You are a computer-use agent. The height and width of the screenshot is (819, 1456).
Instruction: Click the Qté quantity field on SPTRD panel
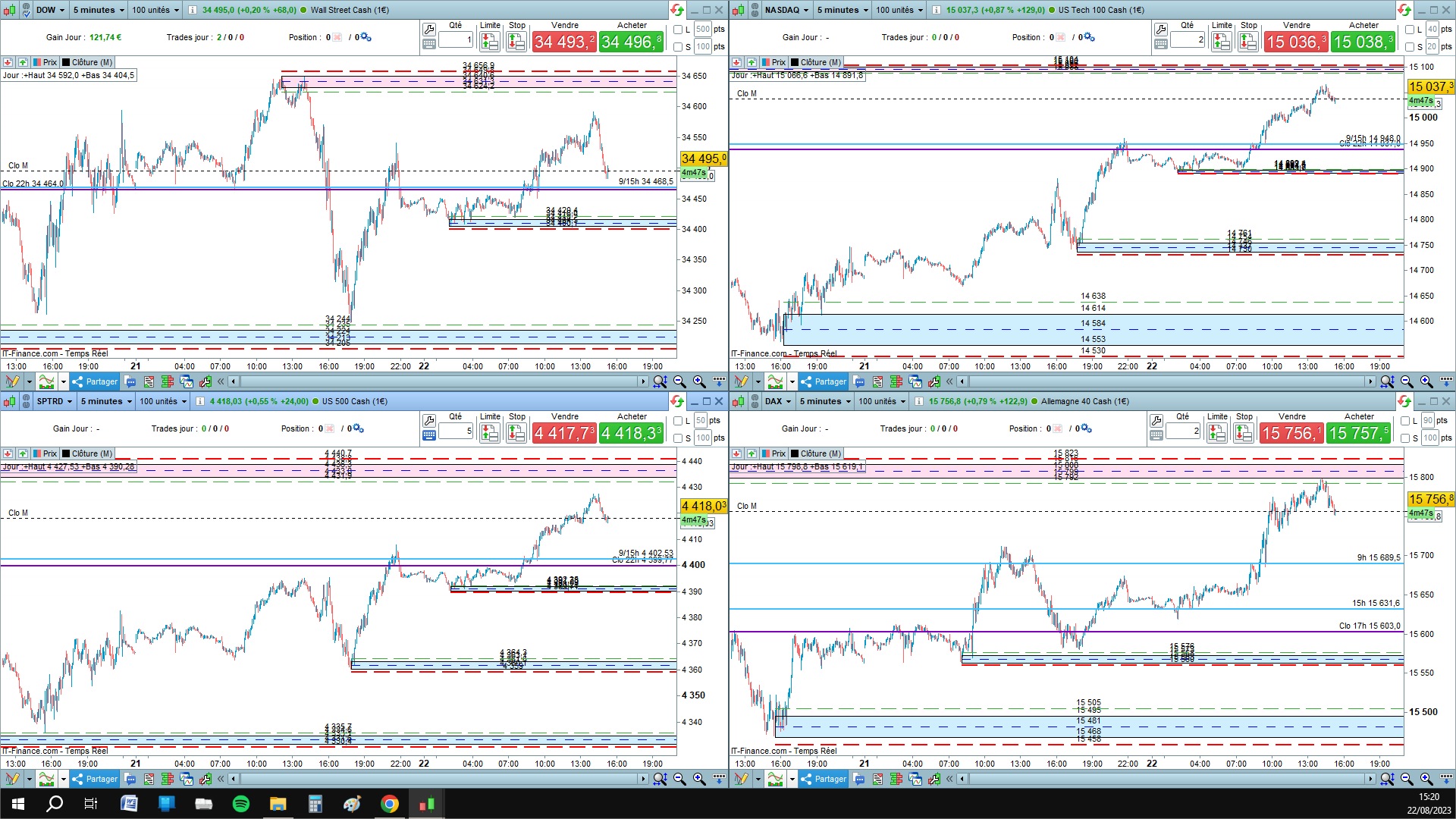point(455,431)
